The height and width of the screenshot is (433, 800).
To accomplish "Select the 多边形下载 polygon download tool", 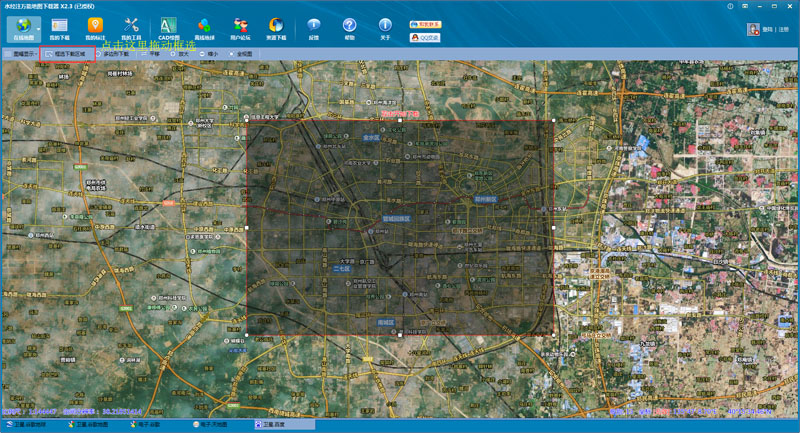I will [x=113, y=54].
